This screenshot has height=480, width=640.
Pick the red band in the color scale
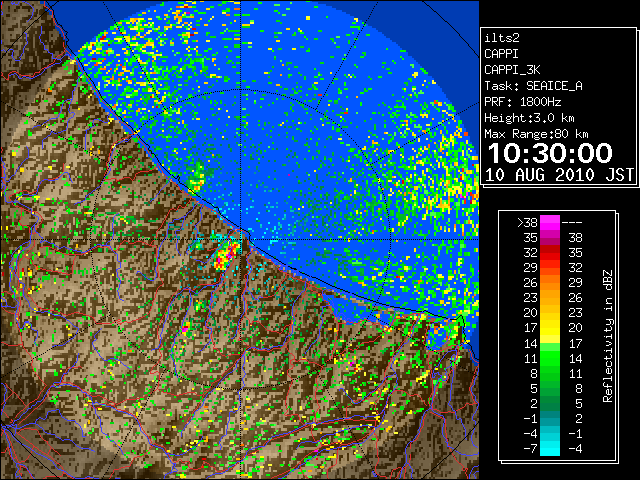[550, 253]
